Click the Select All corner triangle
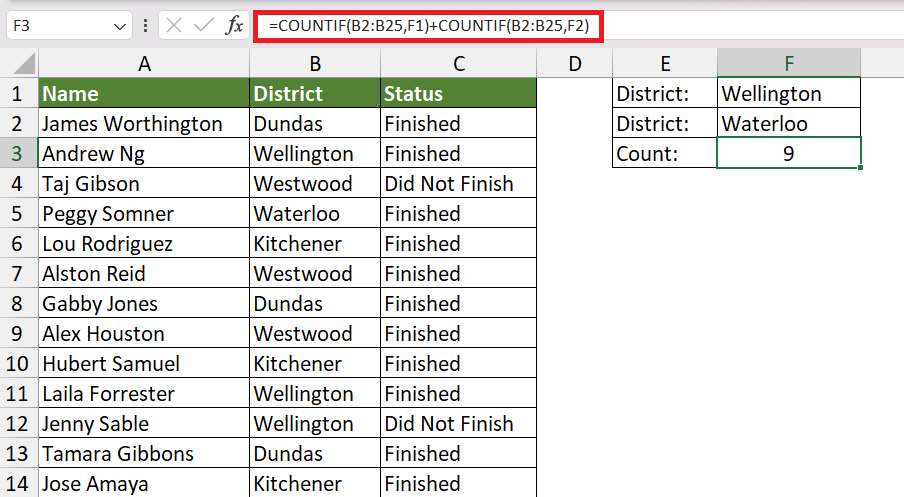This screenshot has width=904, height=497. click(23, 63)
